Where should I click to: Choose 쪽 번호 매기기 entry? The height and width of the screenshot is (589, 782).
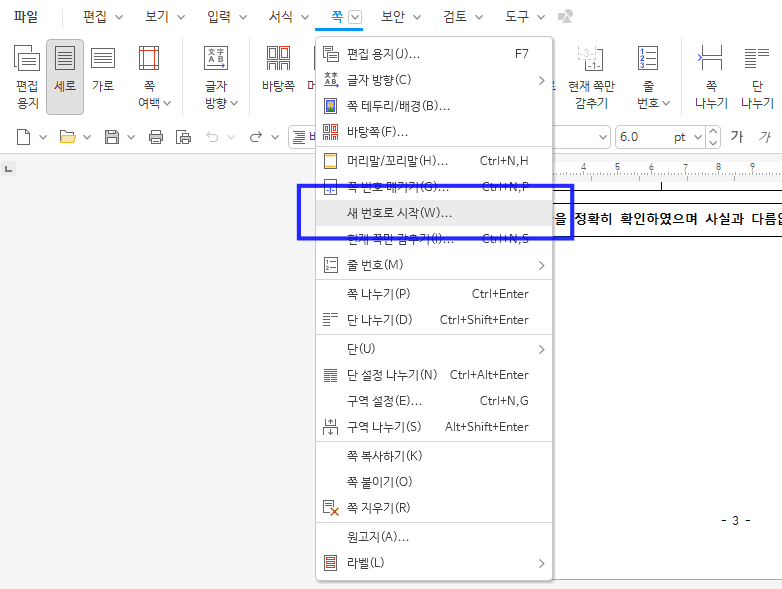pos(434,187)
